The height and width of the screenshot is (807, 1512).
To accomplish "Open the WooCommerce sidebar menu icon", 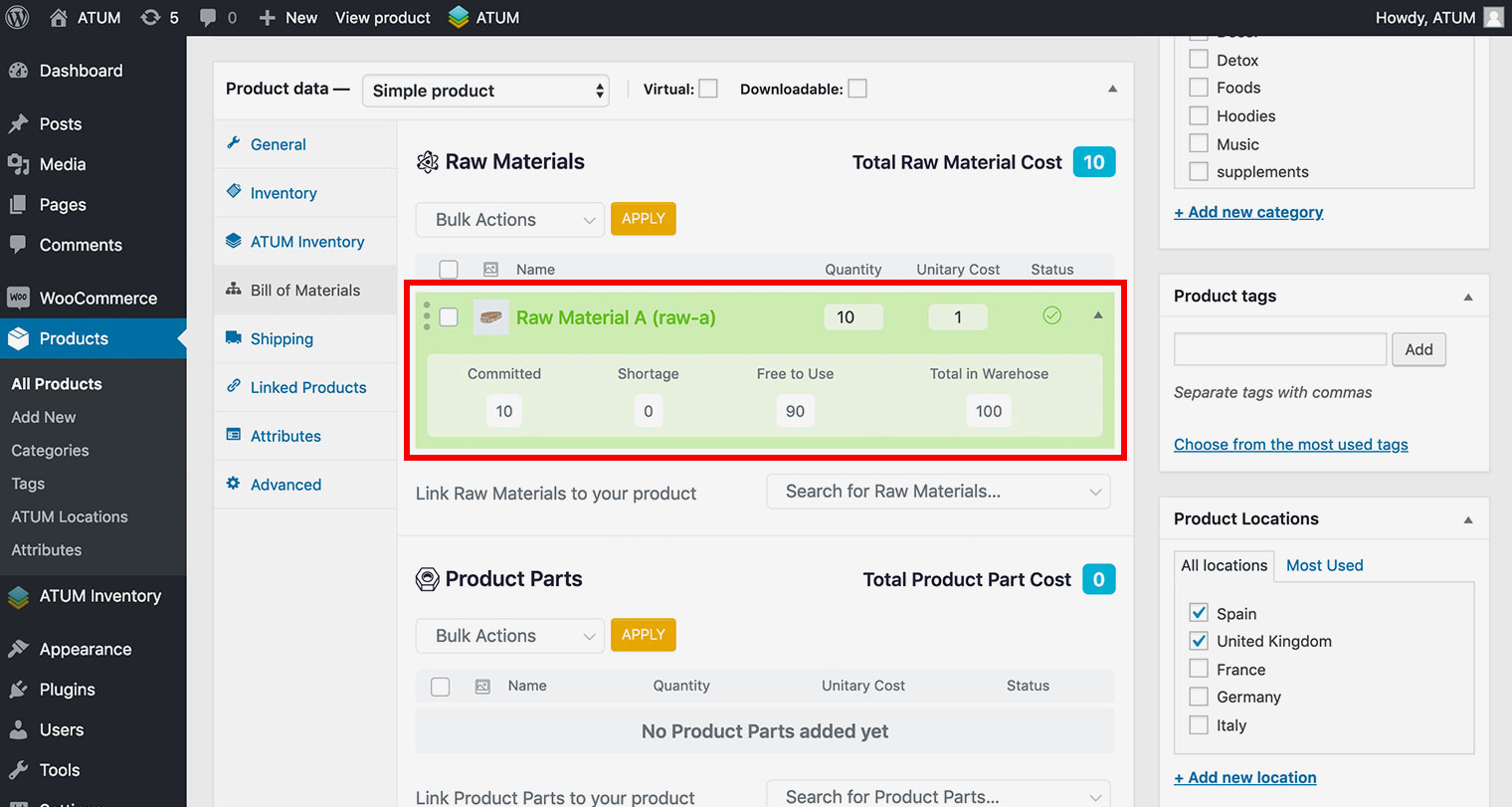I will (18, 298).
